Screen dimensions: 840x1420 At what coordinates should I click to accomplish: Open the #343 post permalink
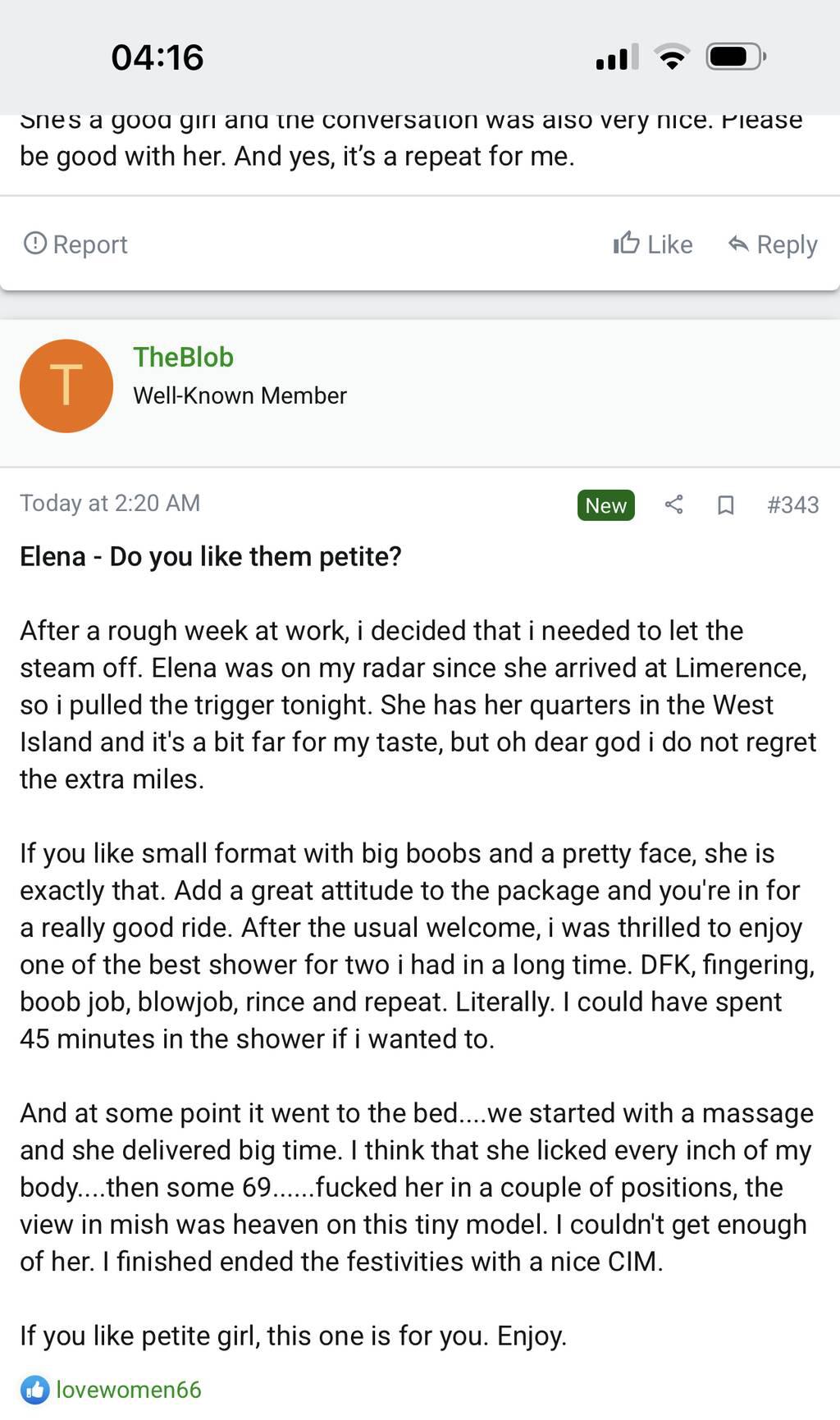point(792,505)
